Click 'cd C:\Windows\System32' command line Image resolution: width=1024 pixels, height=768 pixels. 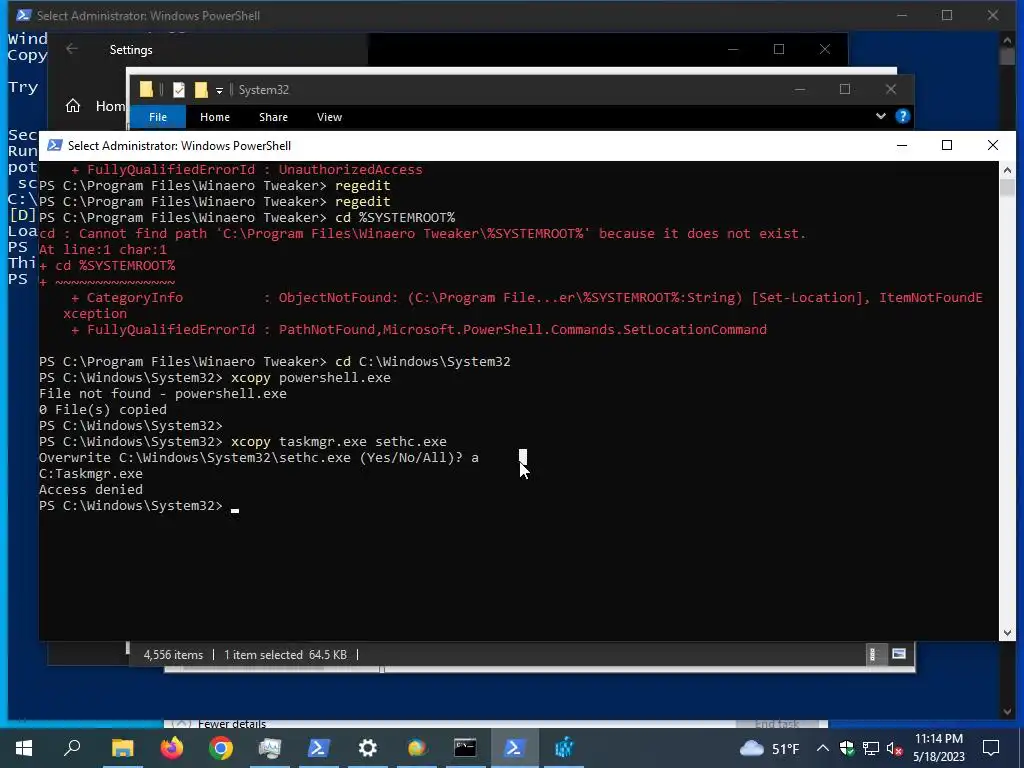tap(423, 361)
